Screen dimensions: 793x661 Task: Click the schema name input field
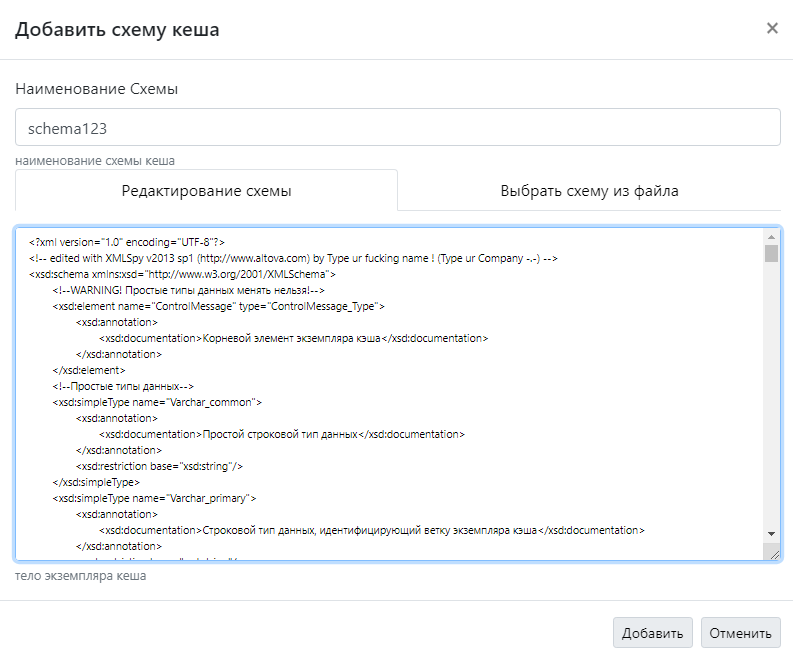pos(397,128)
